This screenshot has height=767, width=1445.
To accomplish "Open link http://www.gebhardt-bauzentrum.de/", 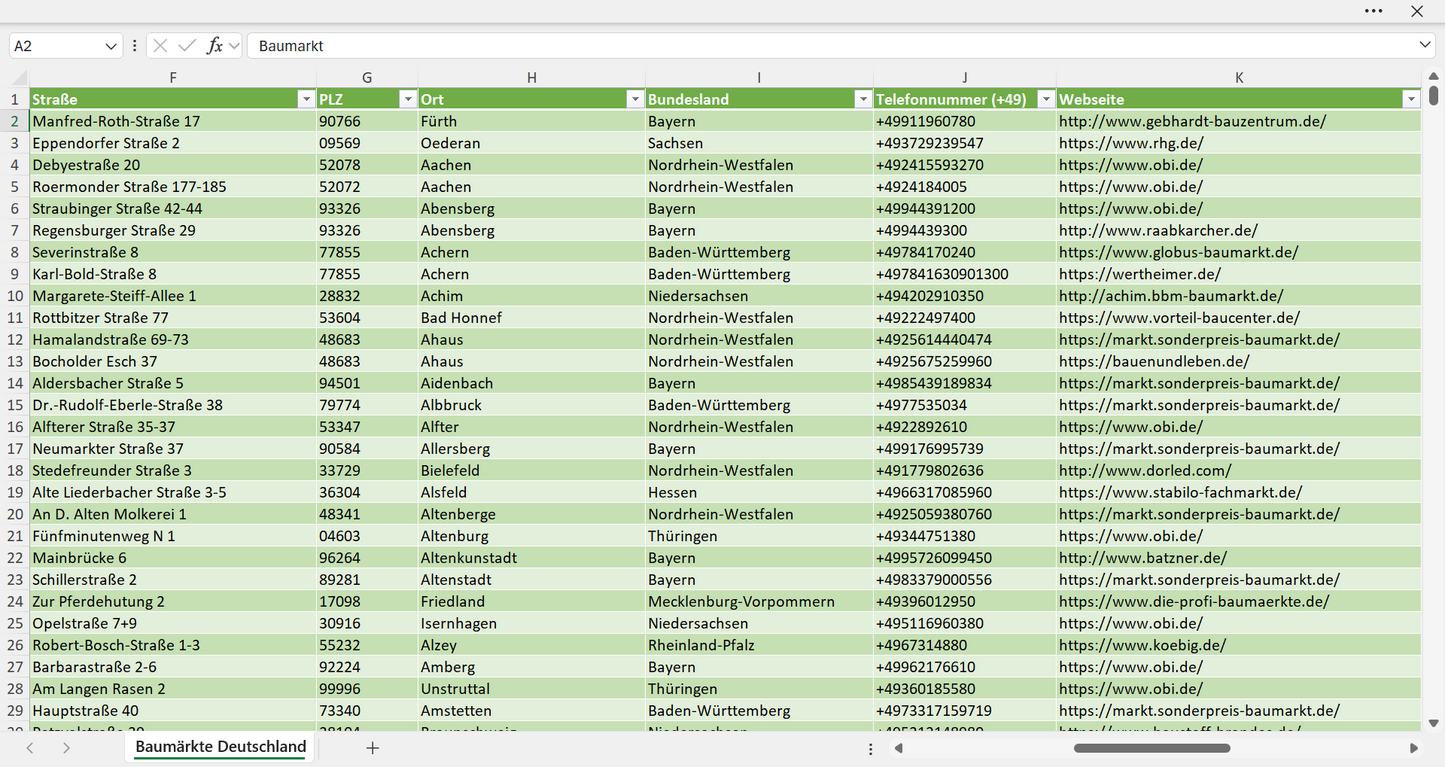I will point(1192,121).
